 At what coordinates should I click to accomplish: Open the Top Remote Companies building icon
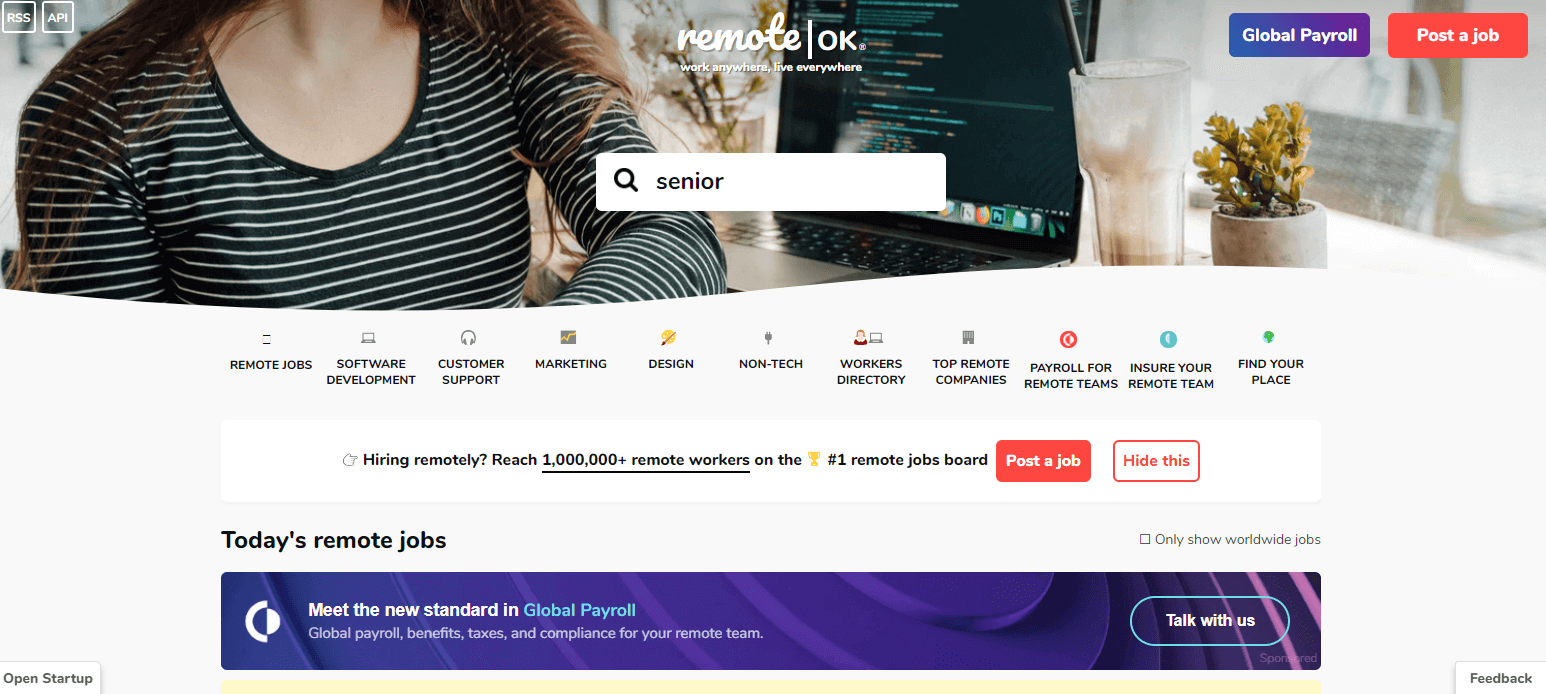click(968, 337)
